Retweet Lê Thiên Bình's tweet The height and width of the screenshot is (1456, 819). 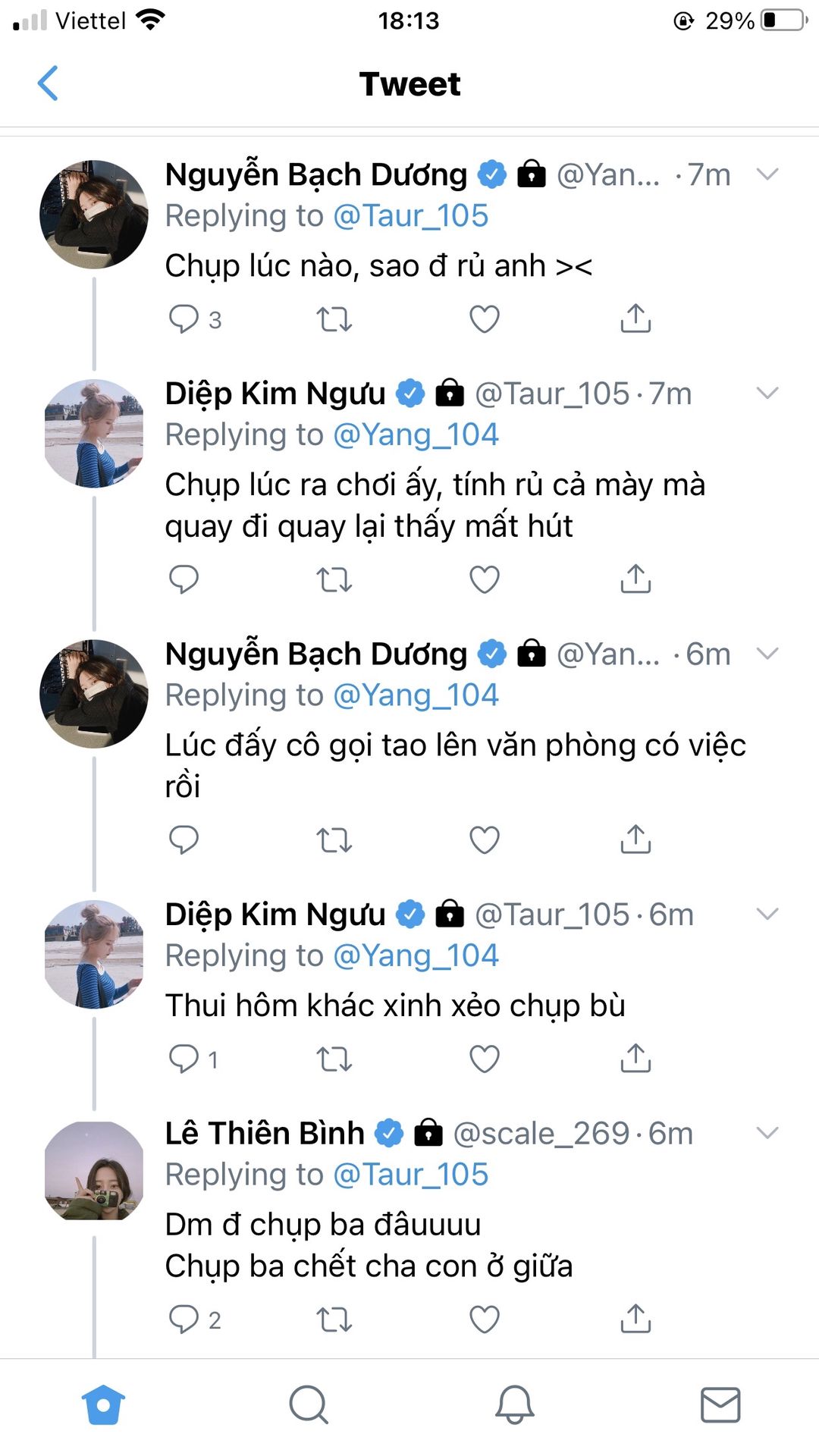tap(334, 1319)
